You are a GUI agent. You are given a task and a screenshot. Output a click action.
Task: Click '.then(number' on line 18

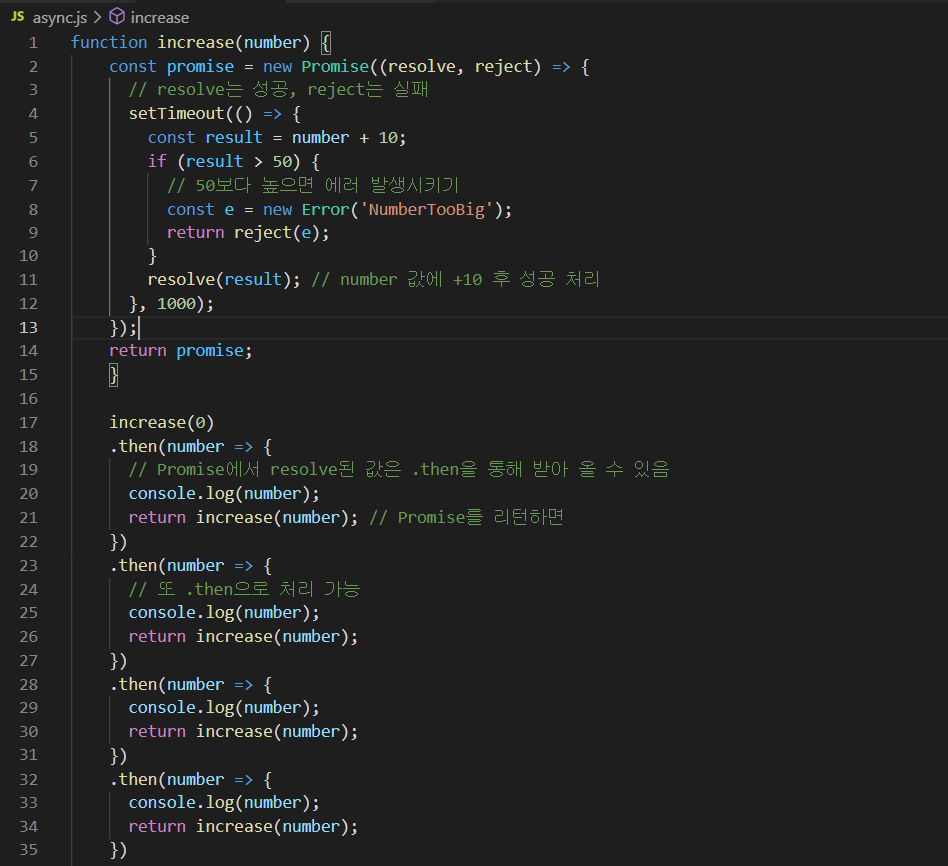click(x=167, y=447)
